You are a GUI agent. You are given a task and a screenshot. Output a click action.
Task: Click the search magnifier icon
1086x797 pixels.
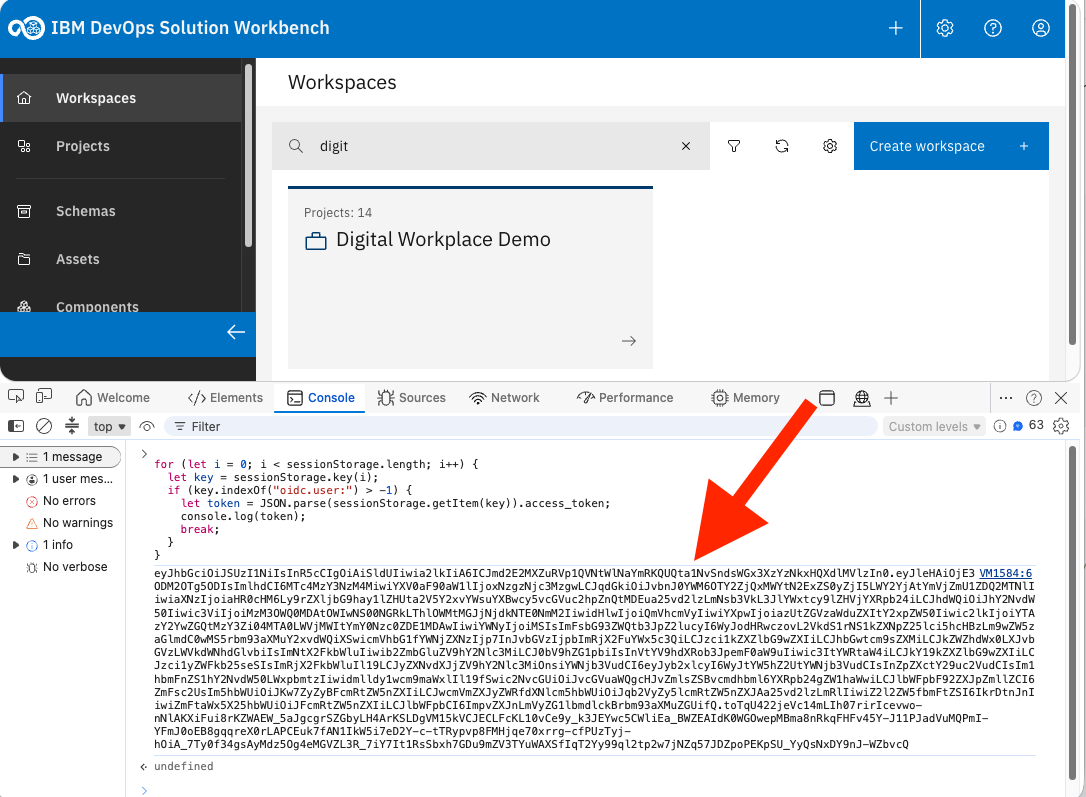296,146
